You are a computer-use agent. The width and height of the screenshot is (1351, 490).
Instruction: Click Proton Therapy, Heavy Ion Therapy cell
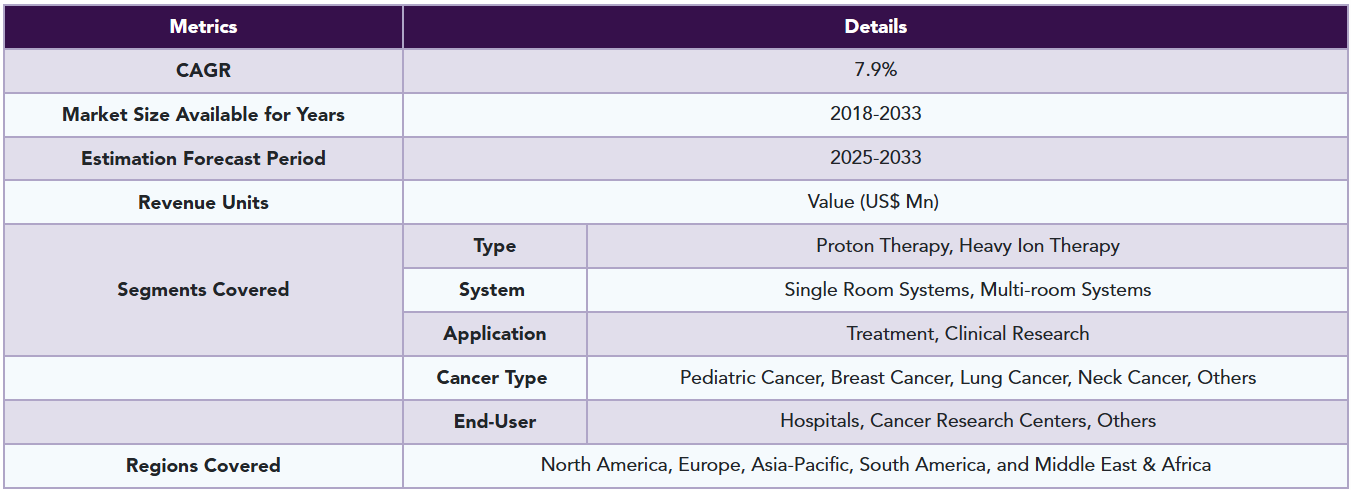[x=967, y=246]
